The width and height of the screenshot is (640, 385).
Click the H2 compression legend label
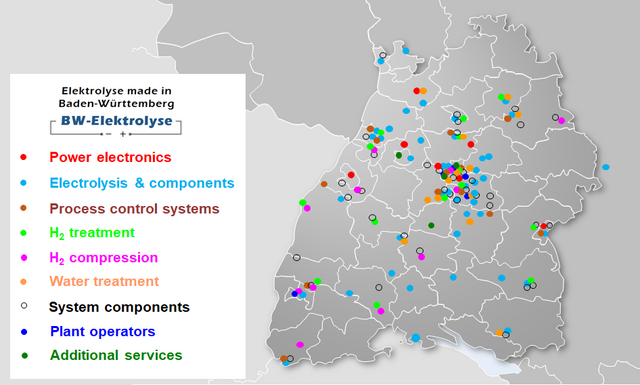point(103,258)
